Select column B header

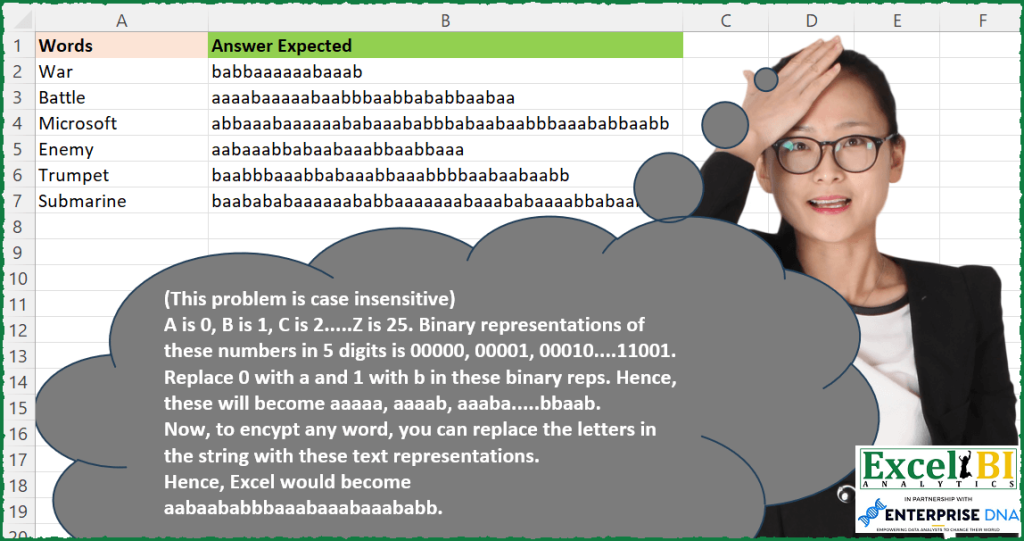click(445, 20)
